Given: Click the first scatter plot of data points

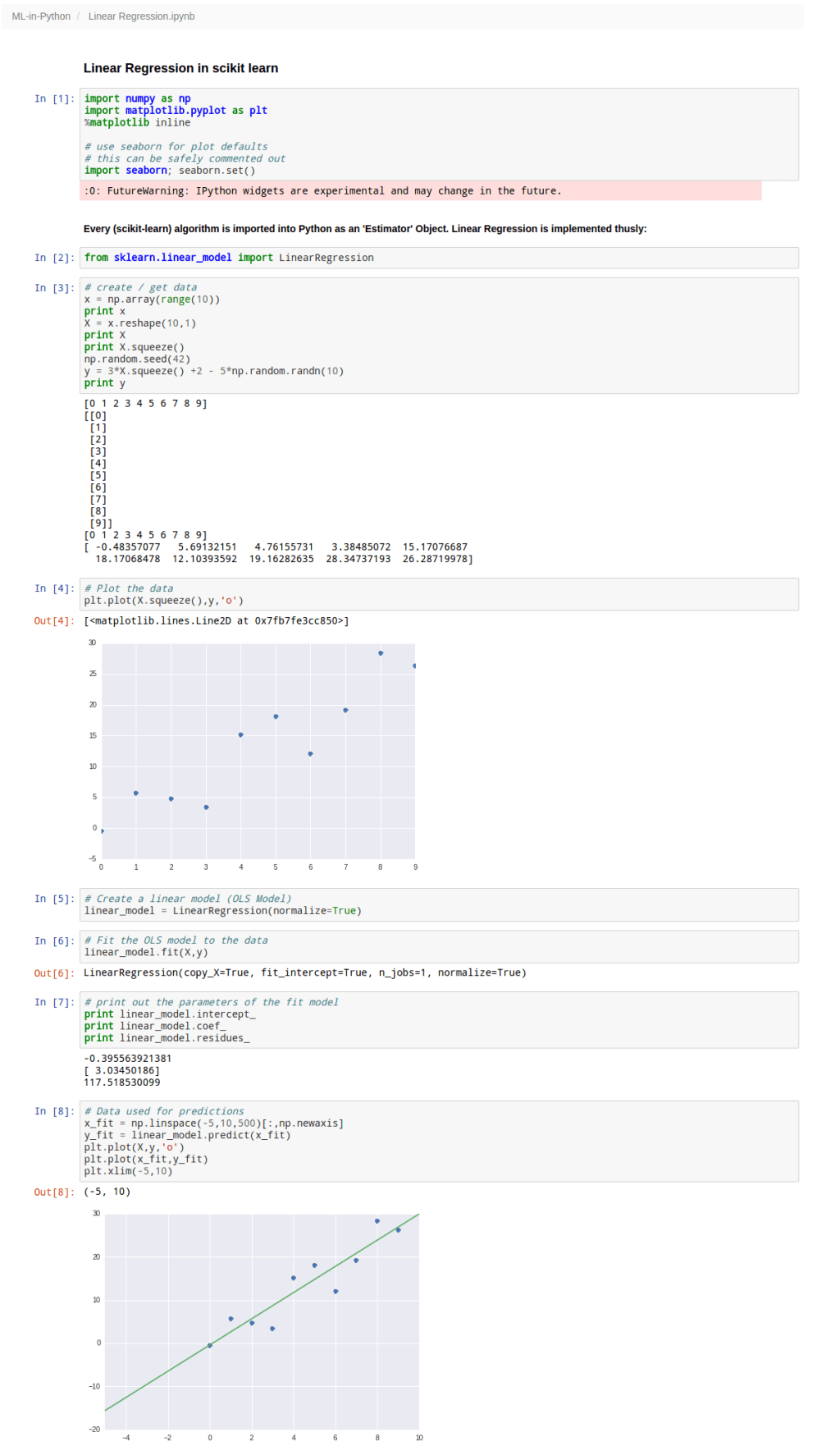Looking at the screenshot, I should pyautogui.click(x=253, y=755).
